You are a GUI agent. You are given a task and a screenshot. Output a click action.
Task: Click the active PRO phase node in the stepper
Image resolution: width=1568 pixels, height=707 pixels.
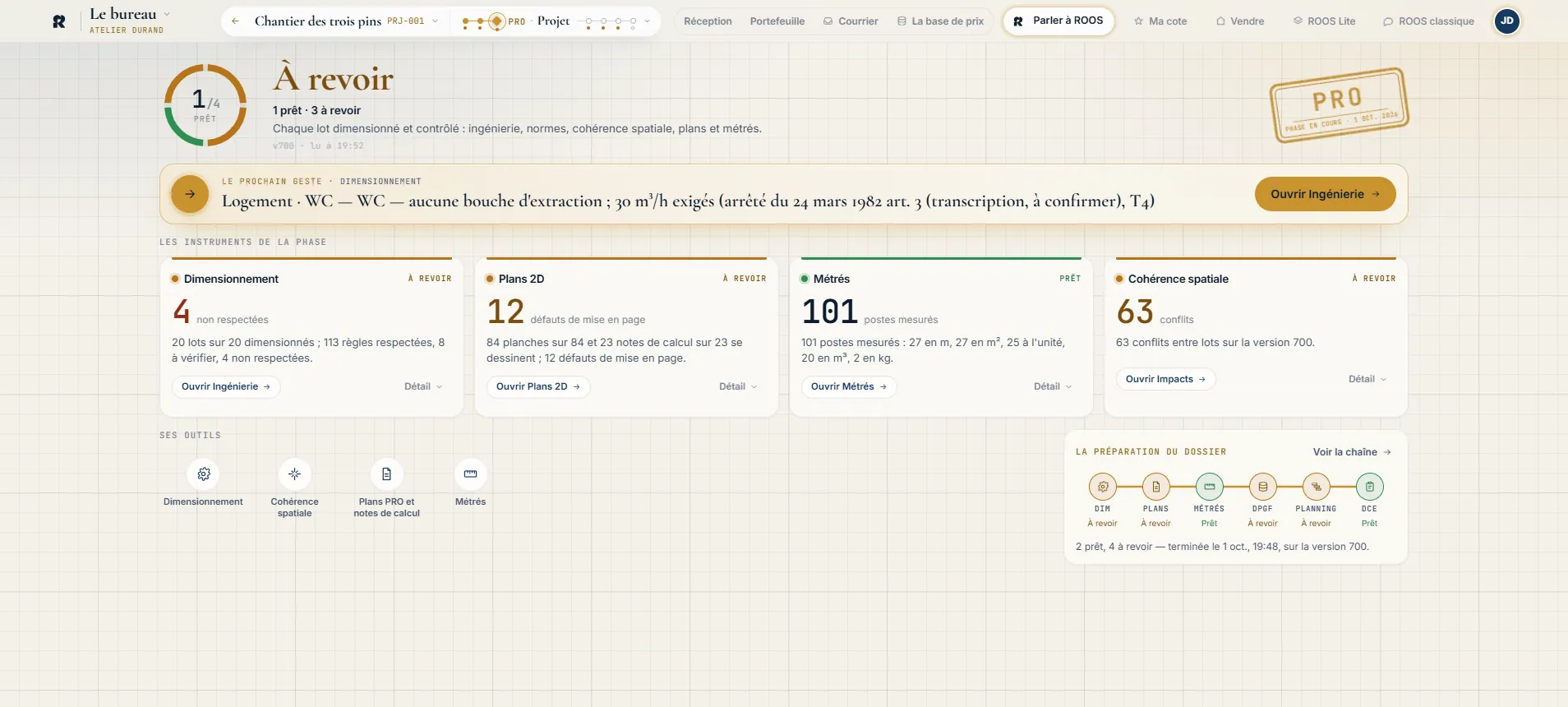pos(496,21)
